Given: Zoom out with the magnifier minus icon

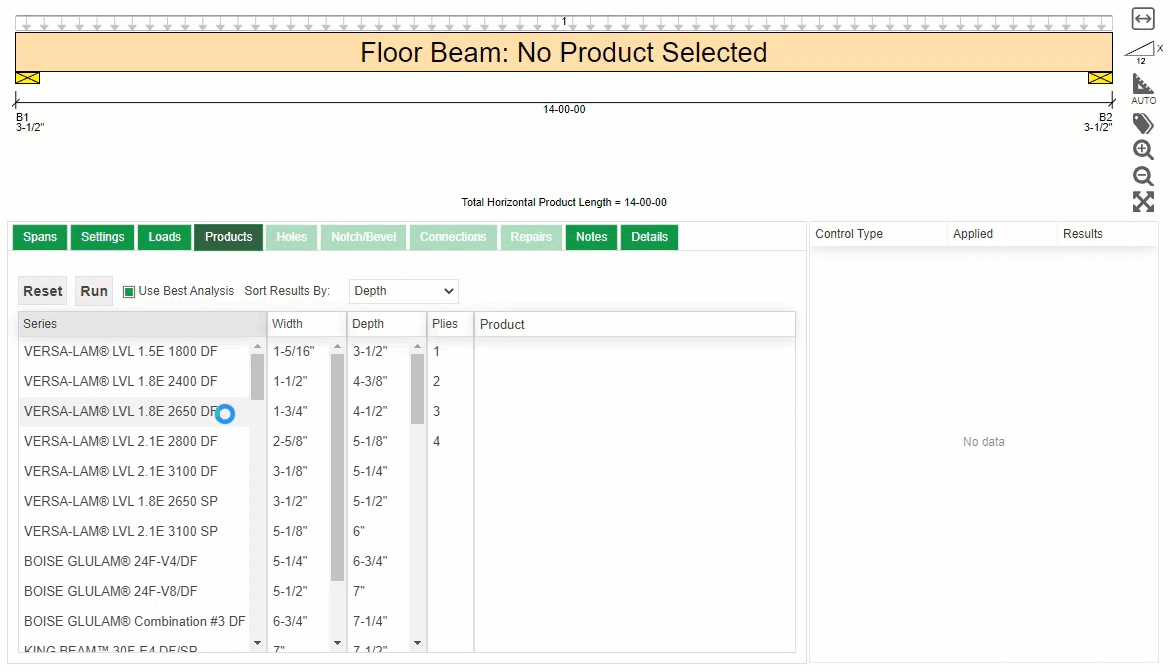Looking at the screenshot, I should click(1143, 176).
